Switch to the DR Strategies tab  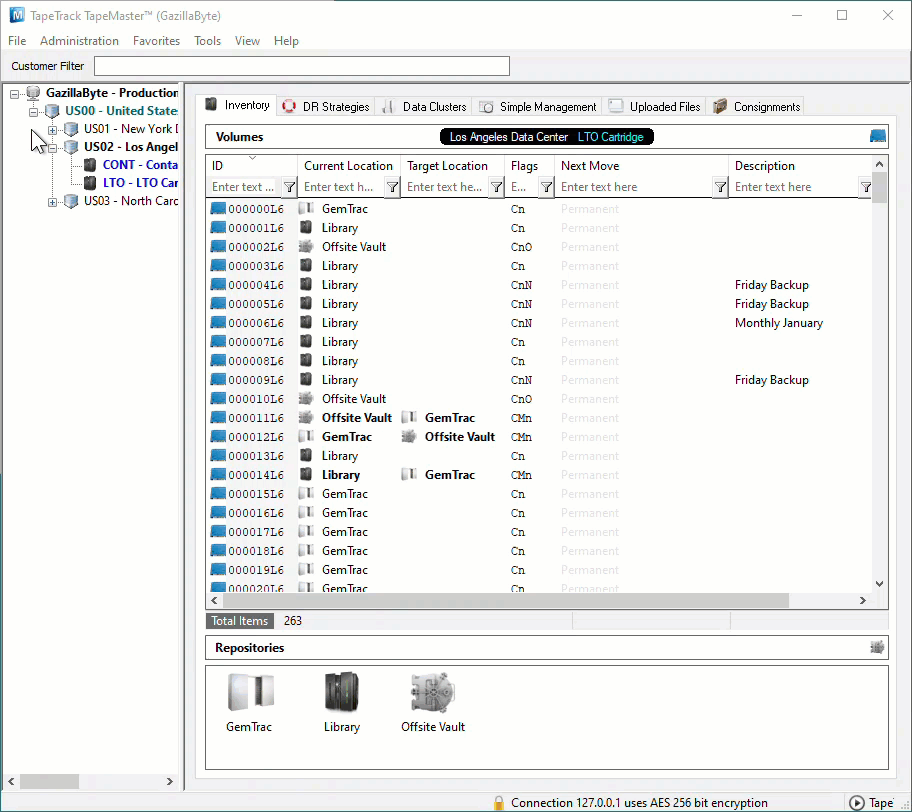[326, 106]
